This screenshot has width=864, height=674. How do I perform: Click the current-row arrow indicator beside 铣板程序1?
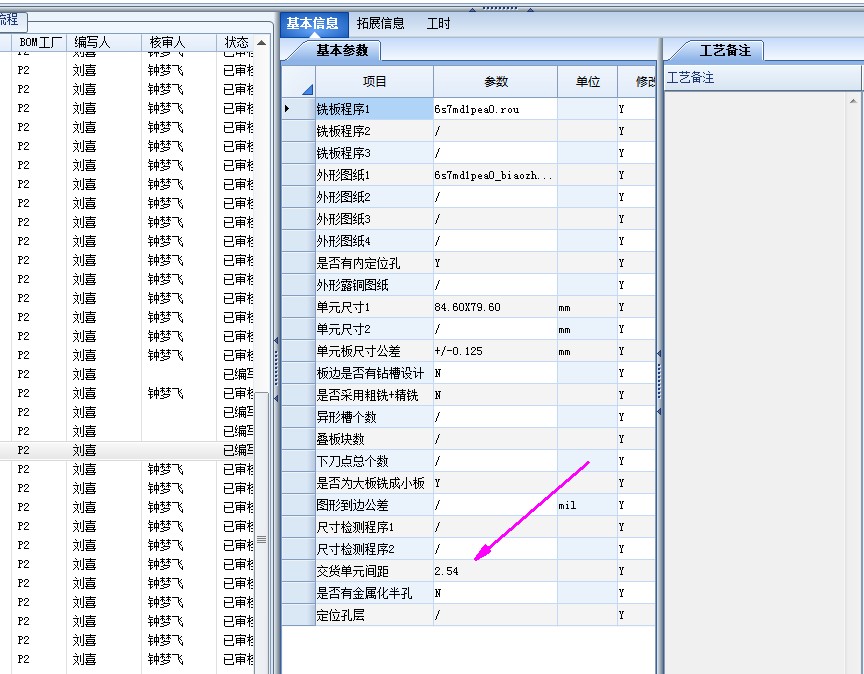coord(287,109)
